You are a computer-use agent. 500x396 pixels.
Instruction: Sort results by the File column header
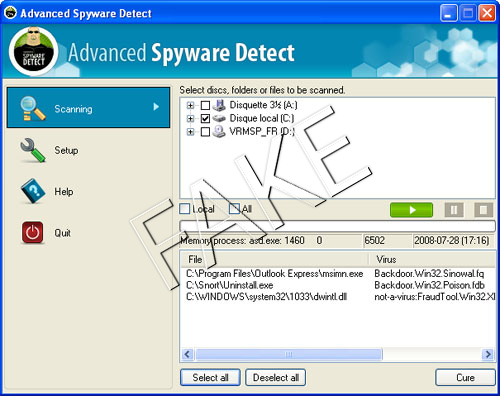coord(274,259)
